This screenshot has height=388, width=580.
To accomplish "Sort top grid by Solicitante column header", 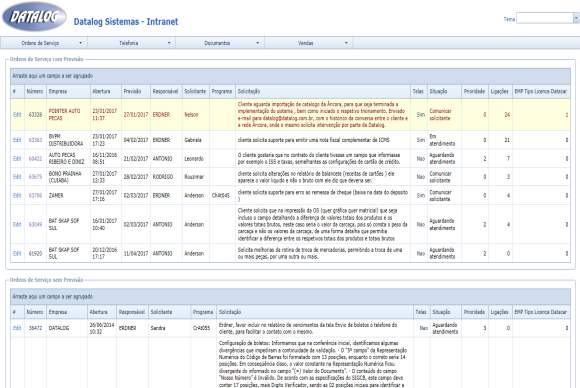I will [195, 91].
